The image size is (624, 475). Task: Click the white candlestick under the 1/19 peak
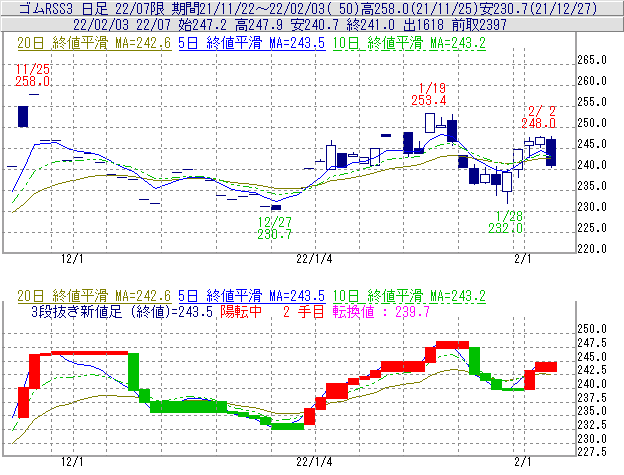tap(430, 123)
